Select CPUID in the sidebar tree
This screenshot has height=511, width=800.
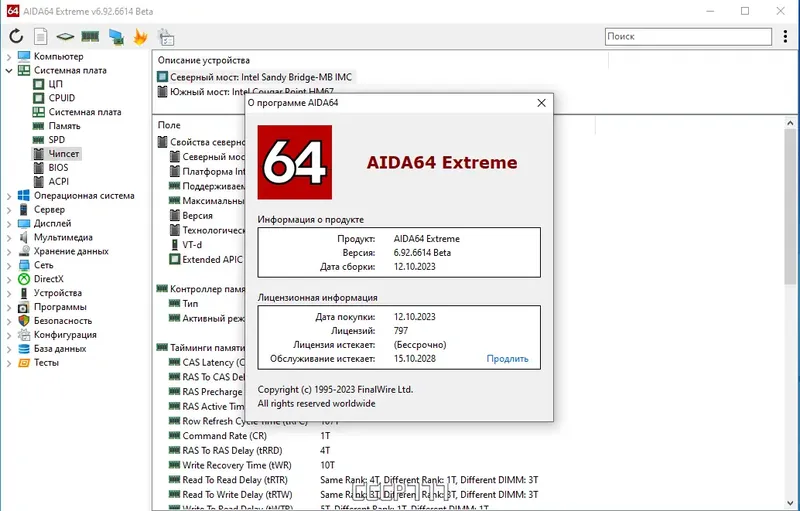62,98
